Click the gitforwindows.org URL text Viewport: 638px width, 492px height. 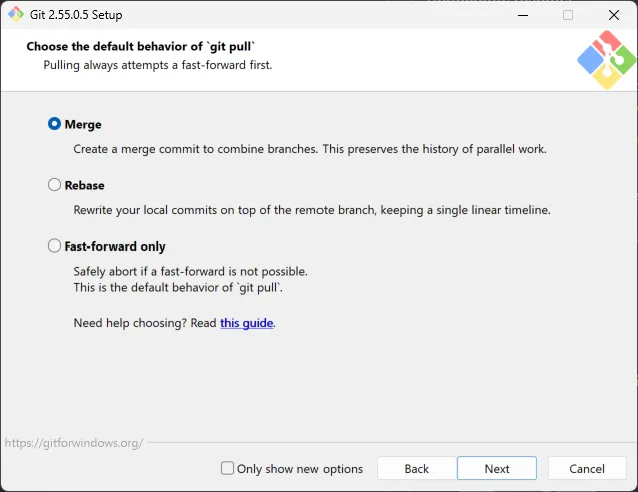[x=74, y=443]
